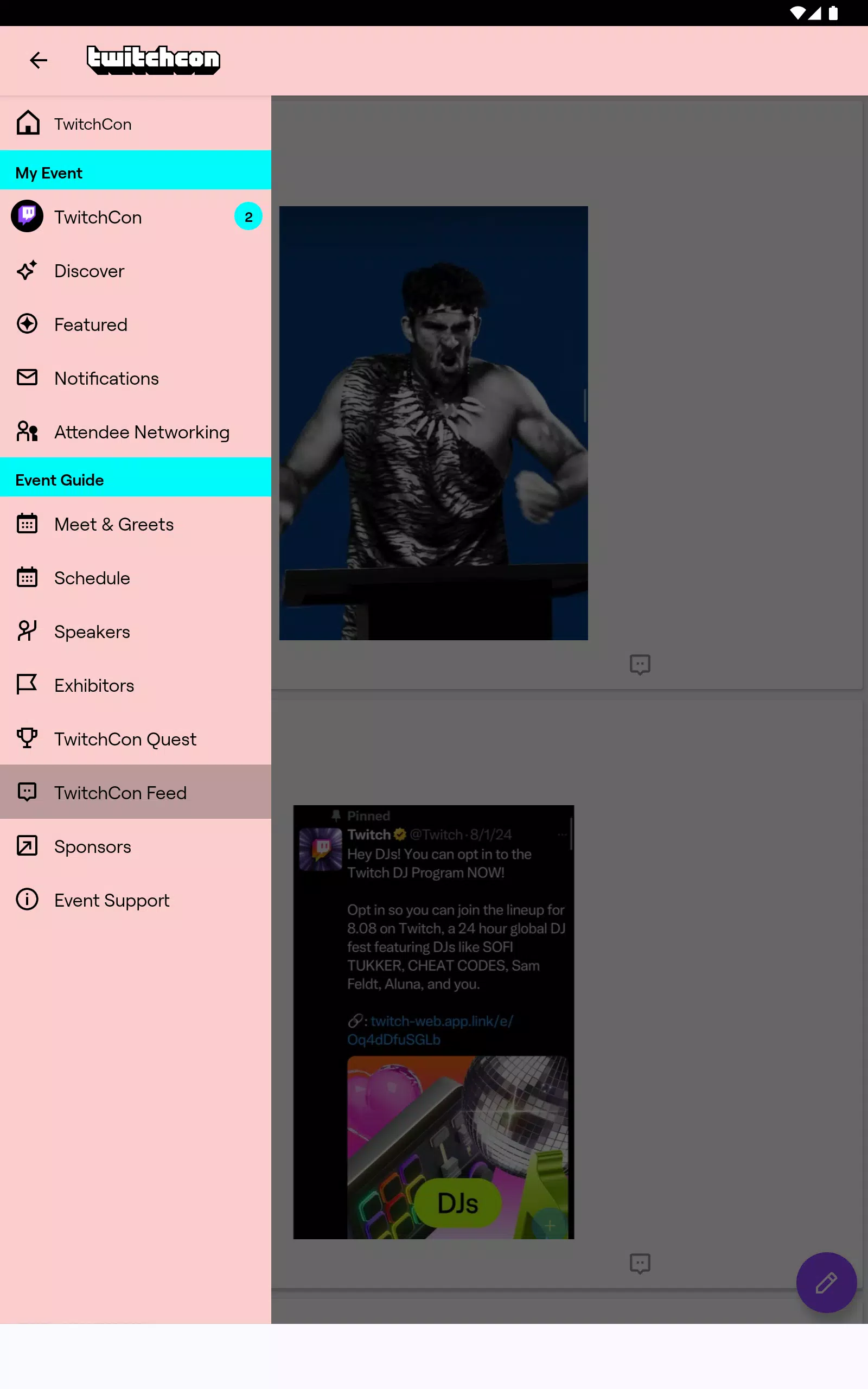868x1389 pixels.
Task: Tap the twitch-web.app.link URL in post
Action: point(430,1030)
